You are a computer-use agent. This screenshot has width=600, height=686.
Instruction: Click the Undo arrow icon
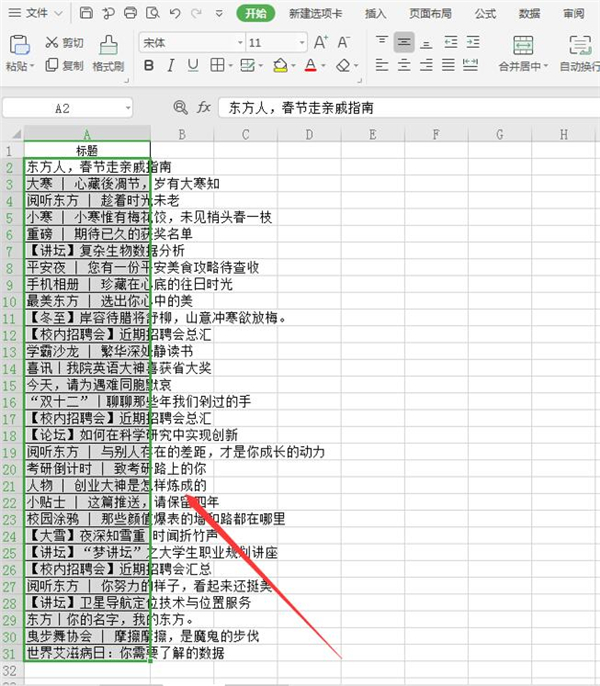click(175, 13)
